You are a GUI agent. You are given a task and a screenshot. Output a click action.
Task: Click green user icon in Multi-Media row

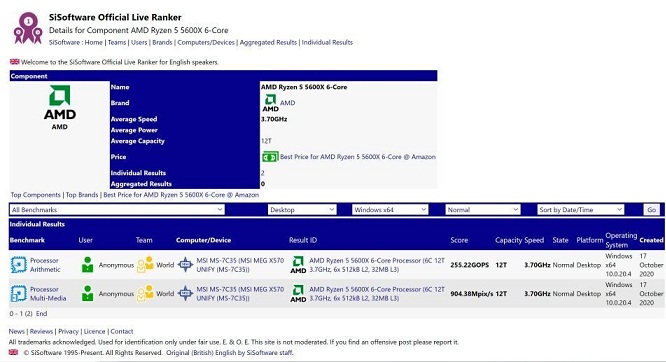tap(87, 294)
